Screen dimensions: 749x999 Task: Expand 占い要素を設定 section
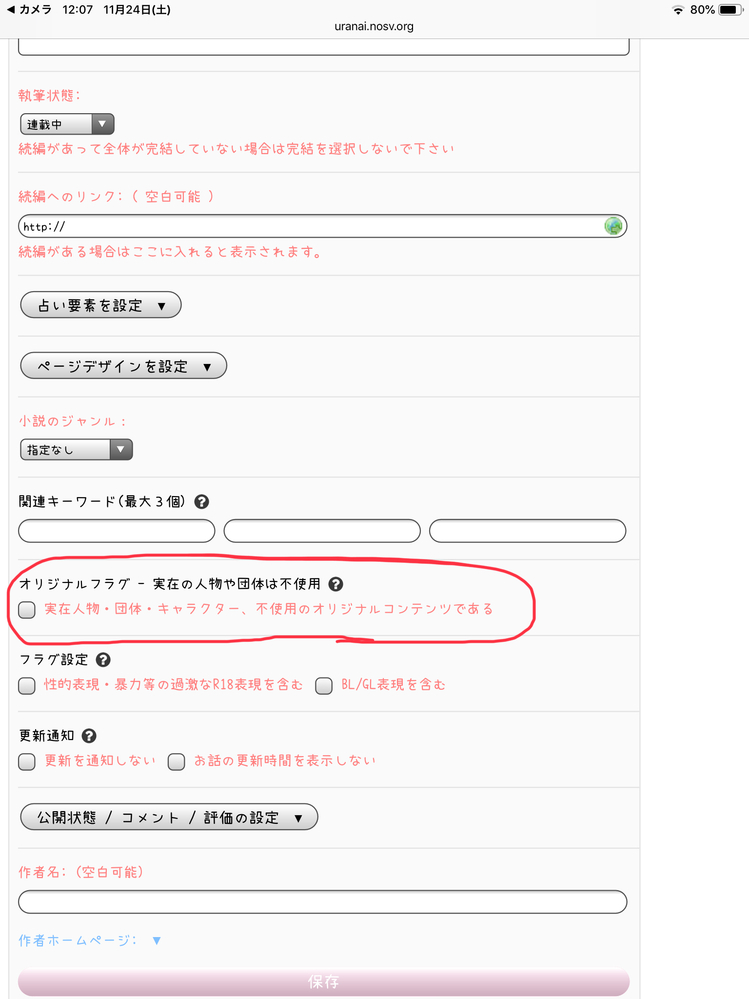pyautogui.click(x=100, y=305)
